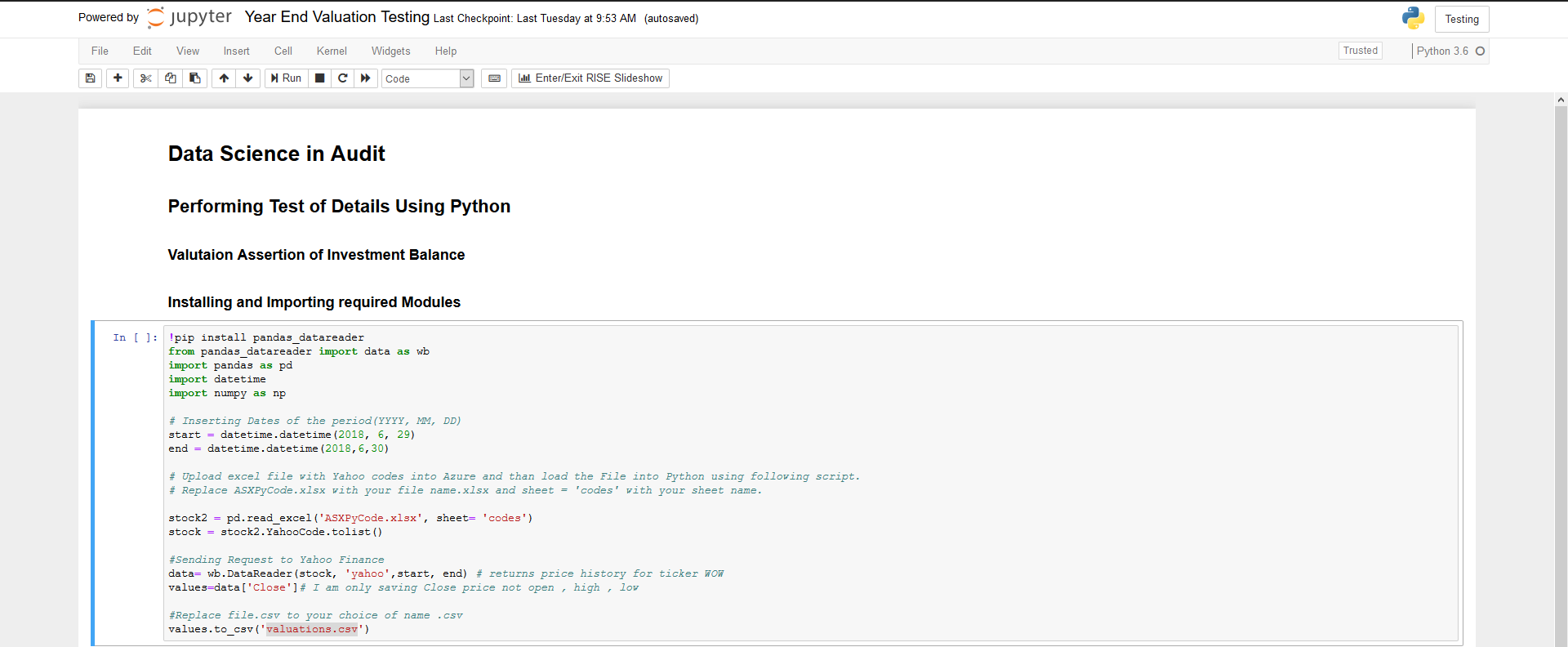Move the selected cell up with the arrow icon
Viewport: 1568px width, 647px height.
[x=224, y=78]
